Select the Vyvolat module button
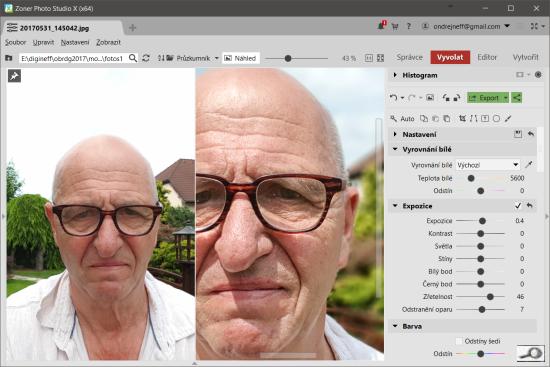 [x=450, y=57]
